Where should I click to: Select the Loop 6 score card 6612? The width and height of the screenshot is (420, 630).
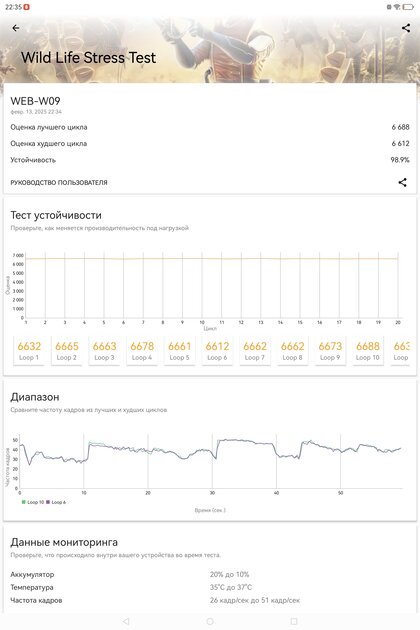[x=217, y=351]
